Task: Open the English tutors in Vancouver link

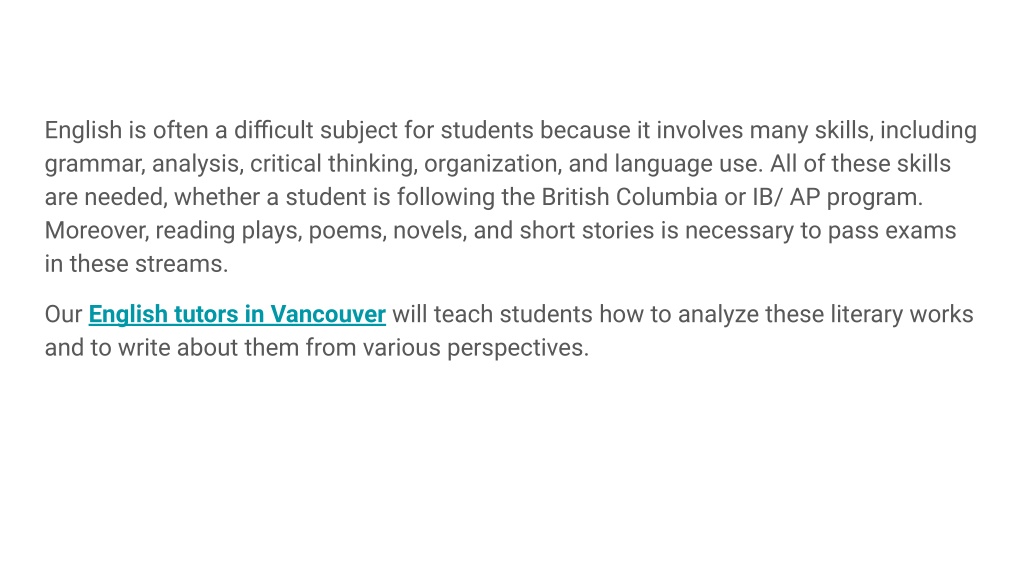Action: (237, 315)
